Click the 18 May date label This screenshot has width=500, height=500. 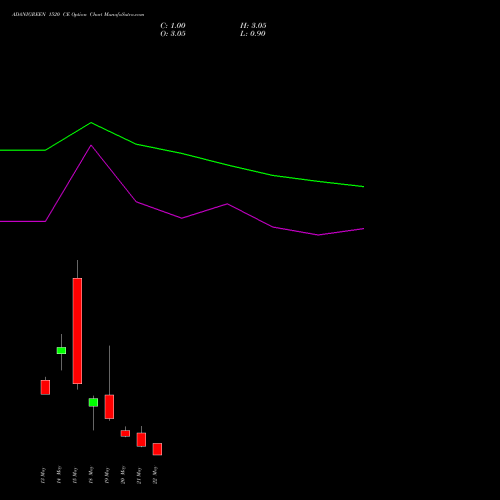click(x=91, y=475)
